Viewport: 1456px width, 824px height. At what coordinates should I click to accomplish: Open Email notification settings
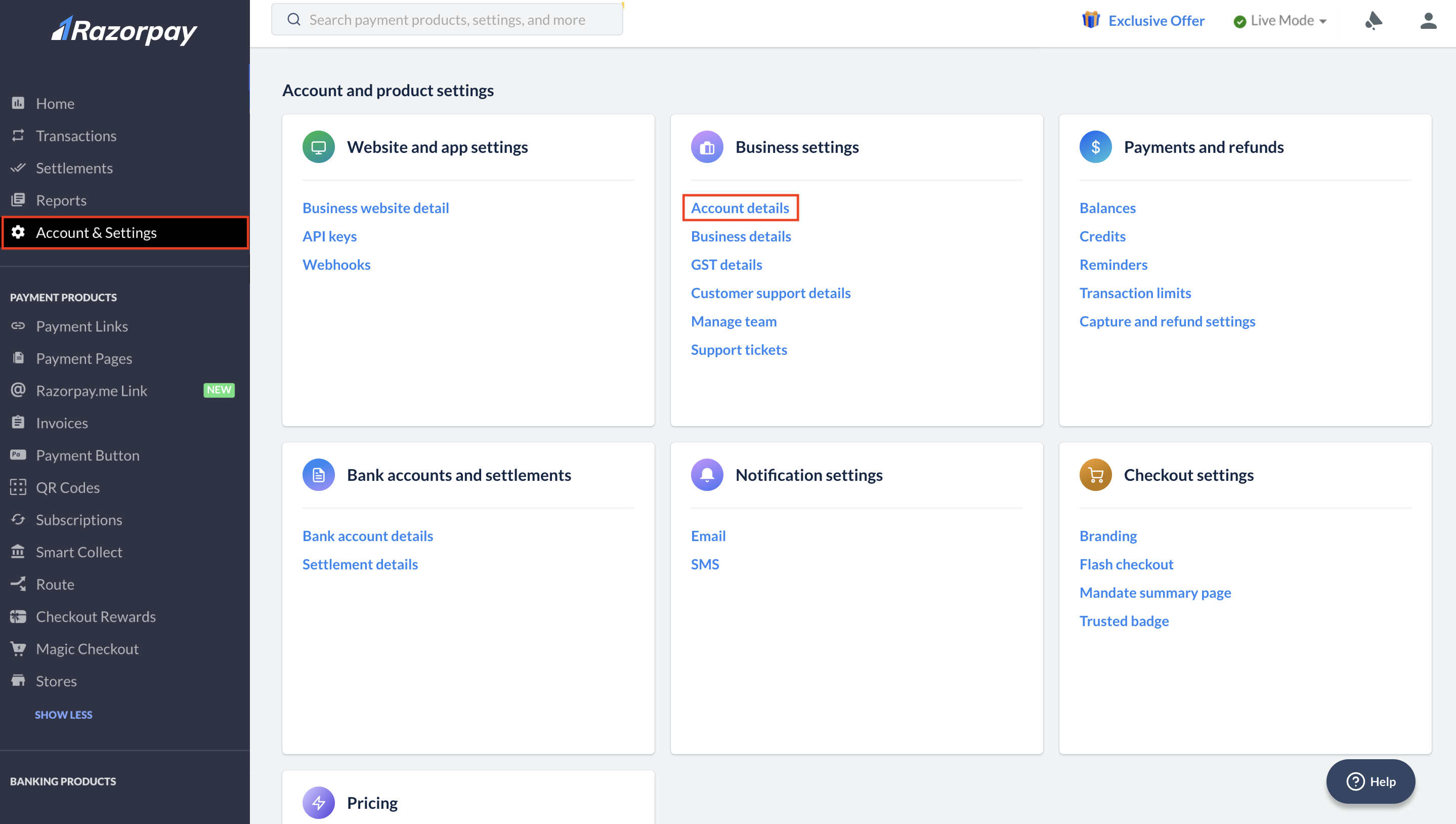(708, 535)
